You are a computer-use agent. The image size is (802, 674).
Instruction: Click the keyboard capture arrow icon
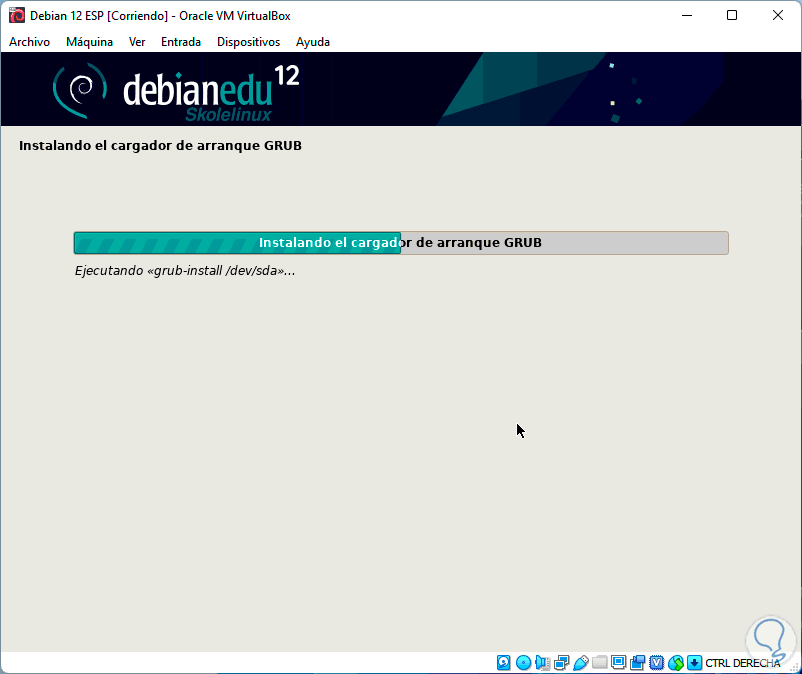point(694,663)
